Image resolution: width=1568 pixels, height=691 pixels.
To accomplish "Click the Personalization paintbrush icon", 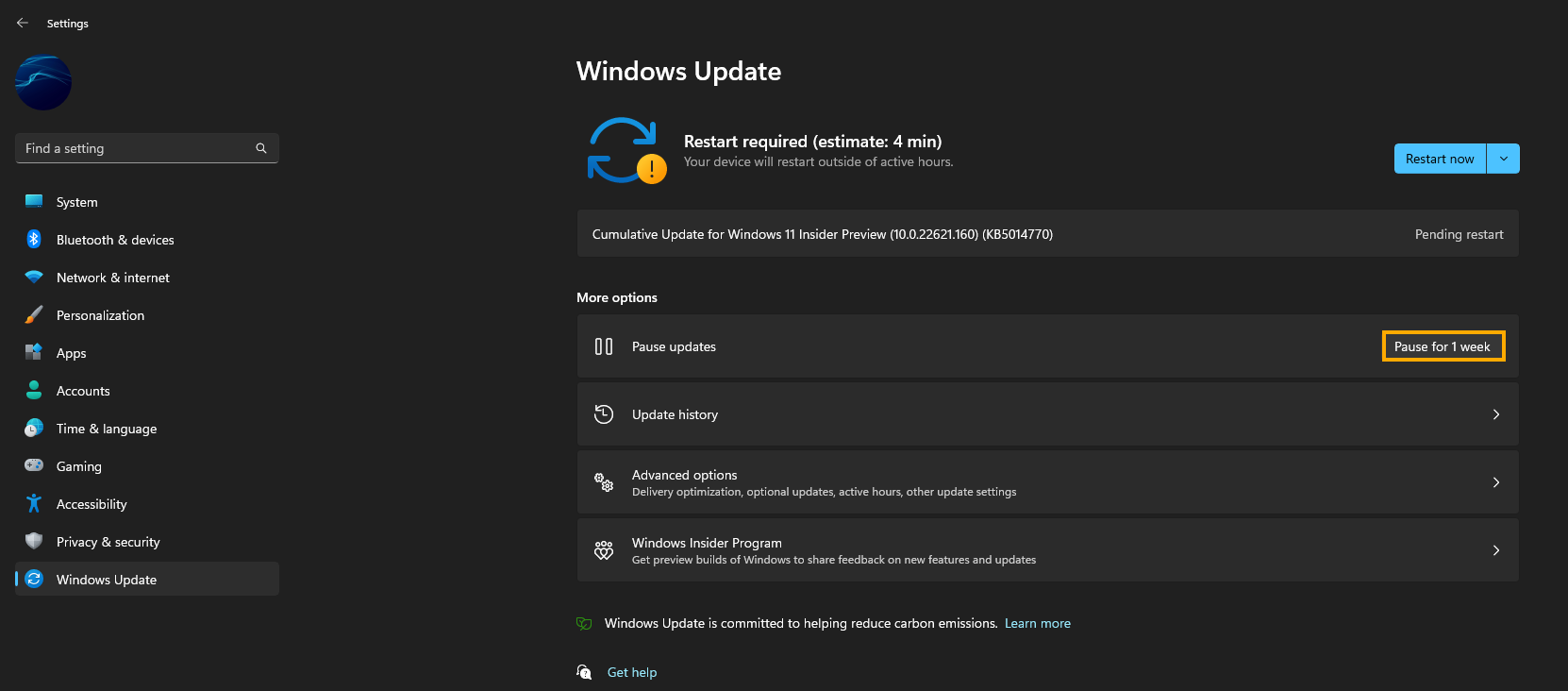I will tap(34, 314).
